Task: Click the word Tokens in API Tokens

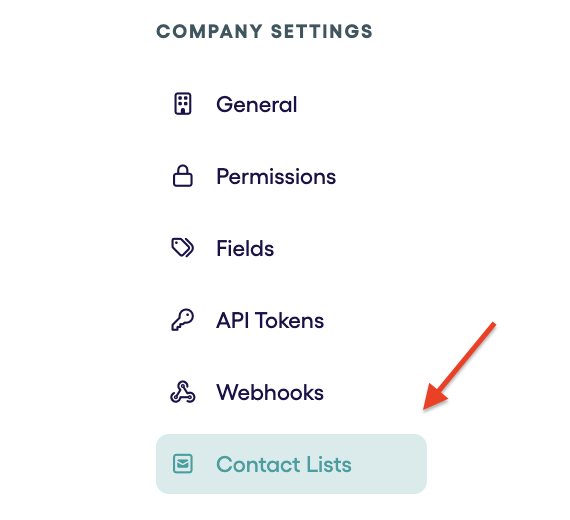Action: (289, 321)
